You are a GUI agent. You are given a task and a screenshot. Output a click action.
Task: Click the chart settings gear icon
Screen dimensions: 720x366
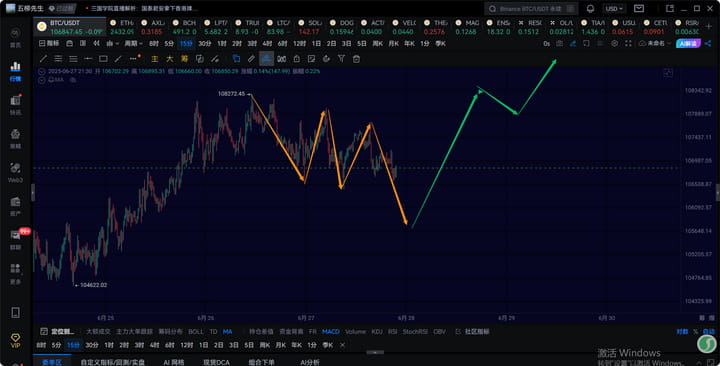[614, 44]
